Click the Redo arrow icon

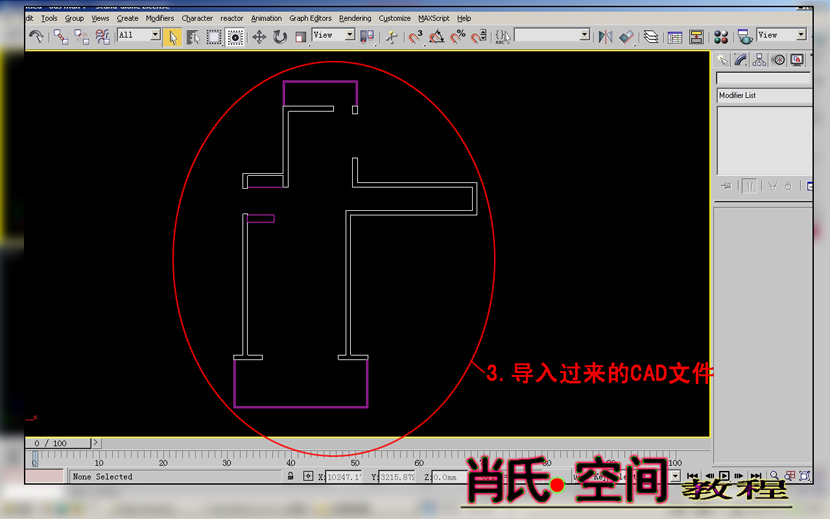click(x=36, y=37)
